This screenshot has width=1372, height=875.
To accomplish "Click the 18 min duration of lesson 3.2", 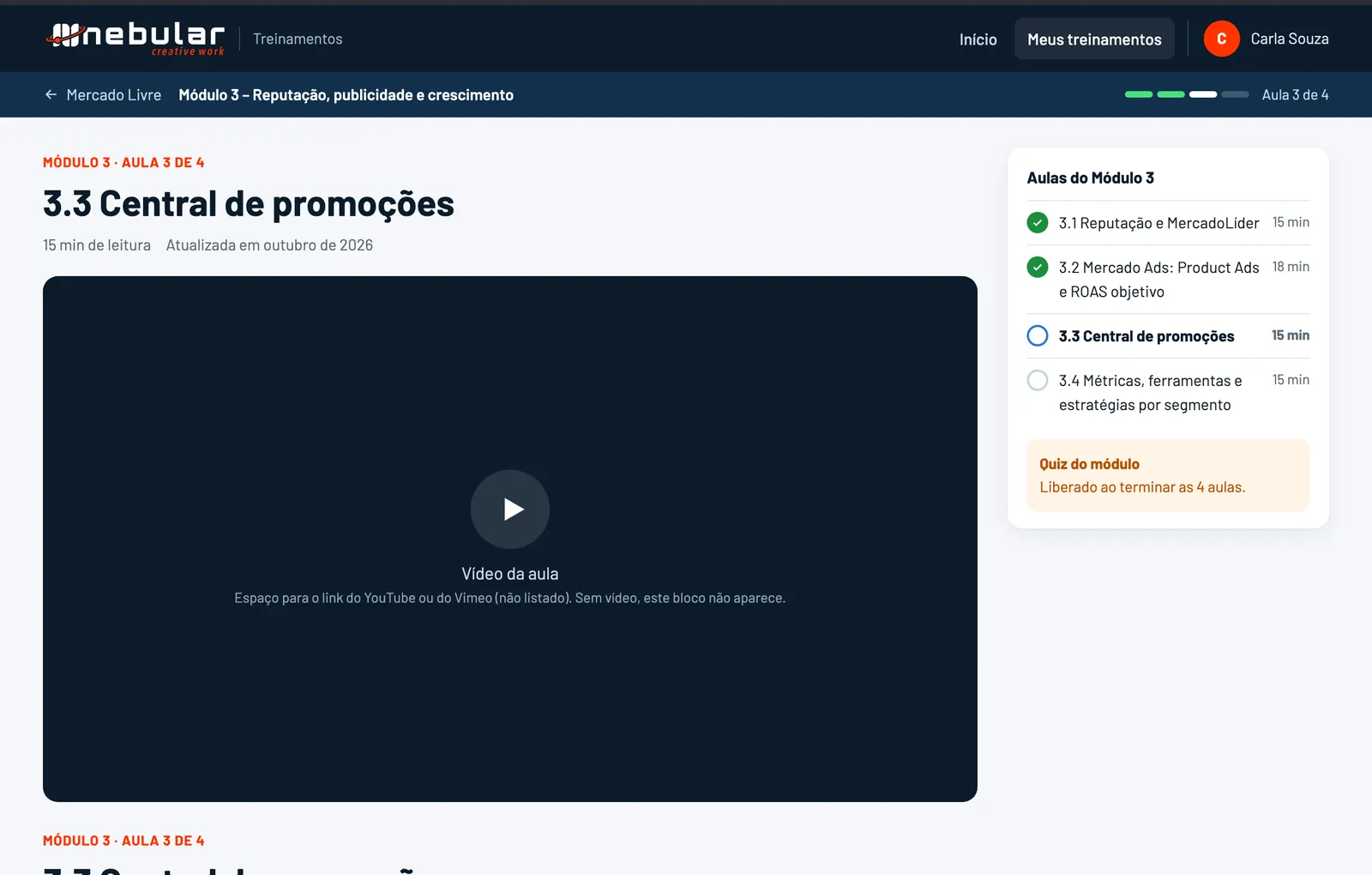I will [x=1291, y=267].
